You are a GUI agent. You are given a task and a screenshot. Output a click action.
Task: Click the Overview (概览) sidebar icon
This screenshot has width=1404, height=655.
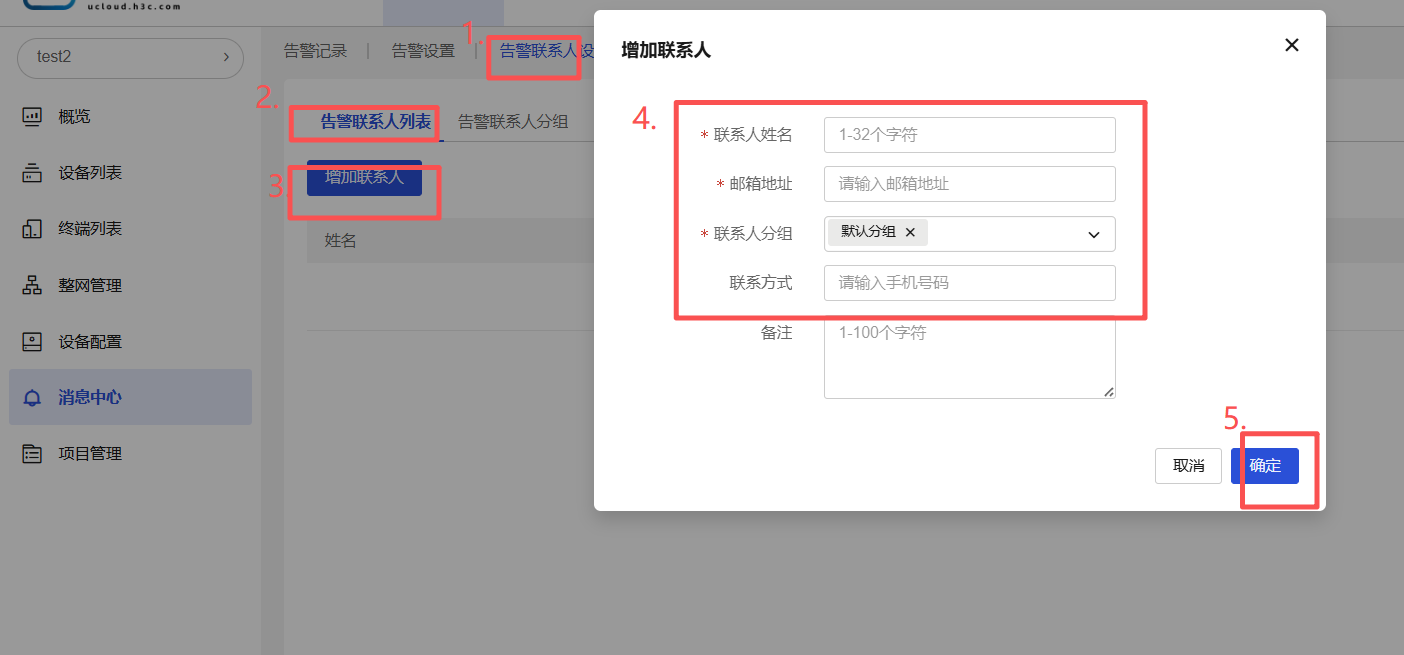[32, 117]
